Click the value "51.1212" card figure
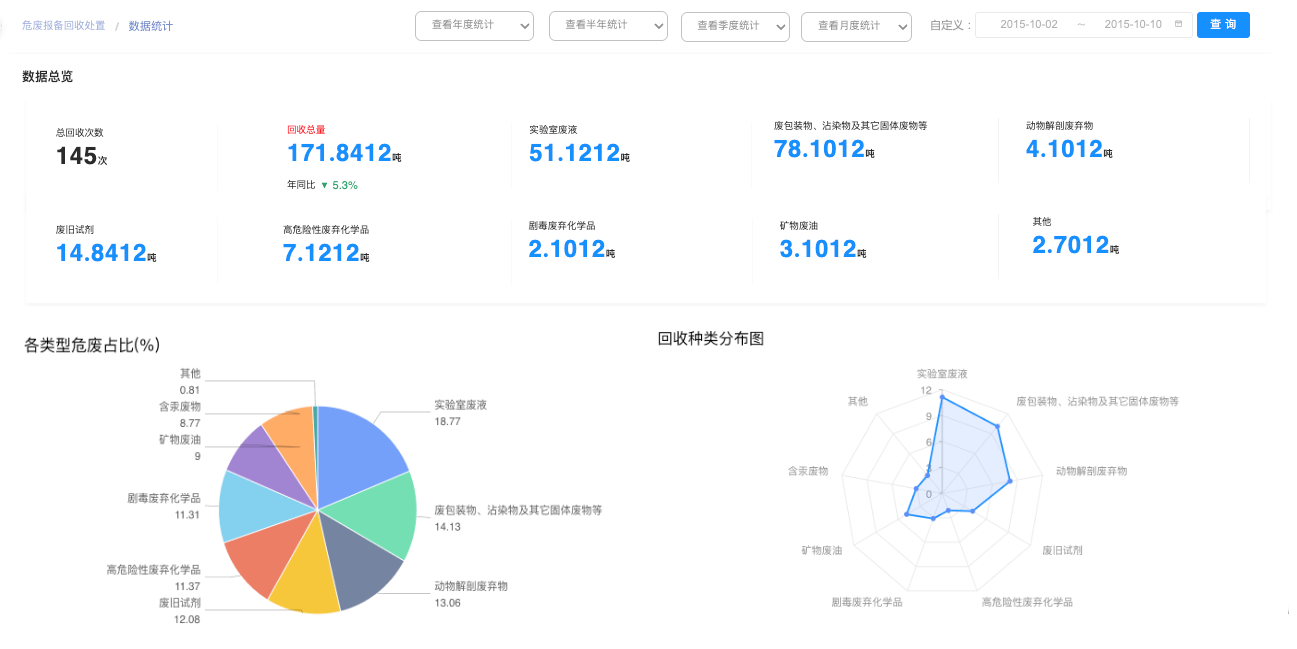The width and height of the screenshot is (1297, 649). point(575,153)
